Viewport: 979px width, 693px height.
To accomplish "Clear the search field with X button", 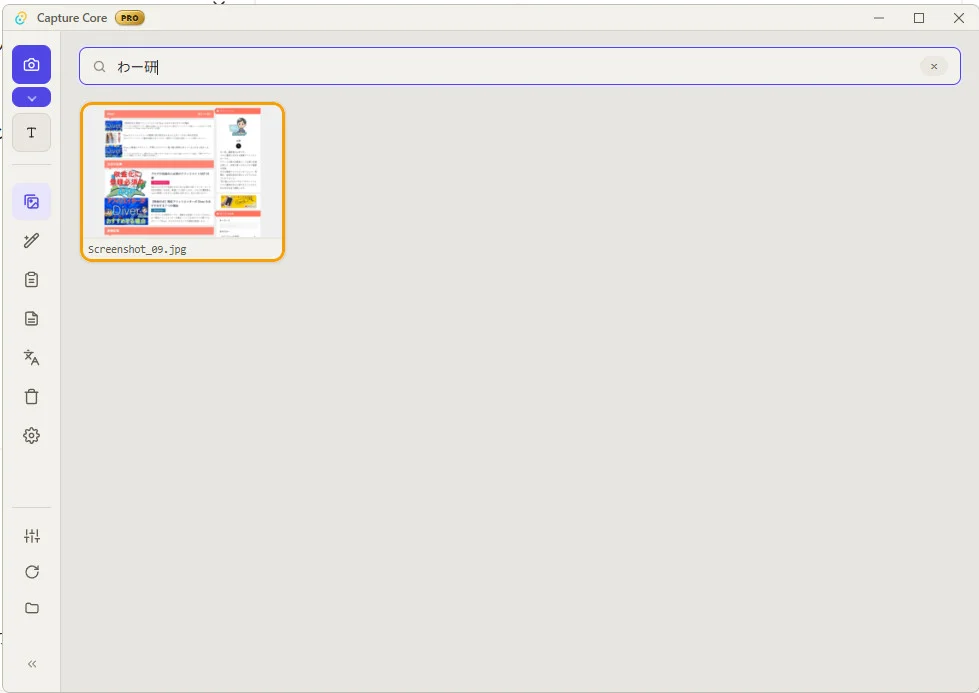I will point(933,66).
